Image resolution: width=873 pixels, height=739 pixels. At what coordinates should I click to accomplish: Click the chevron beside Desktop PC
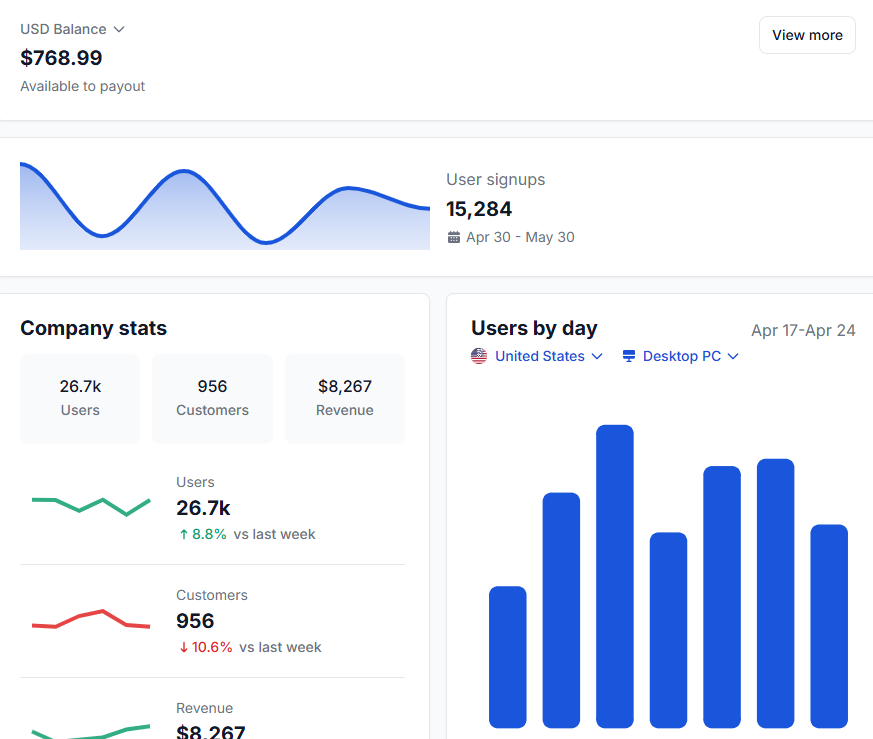[734, 356]
